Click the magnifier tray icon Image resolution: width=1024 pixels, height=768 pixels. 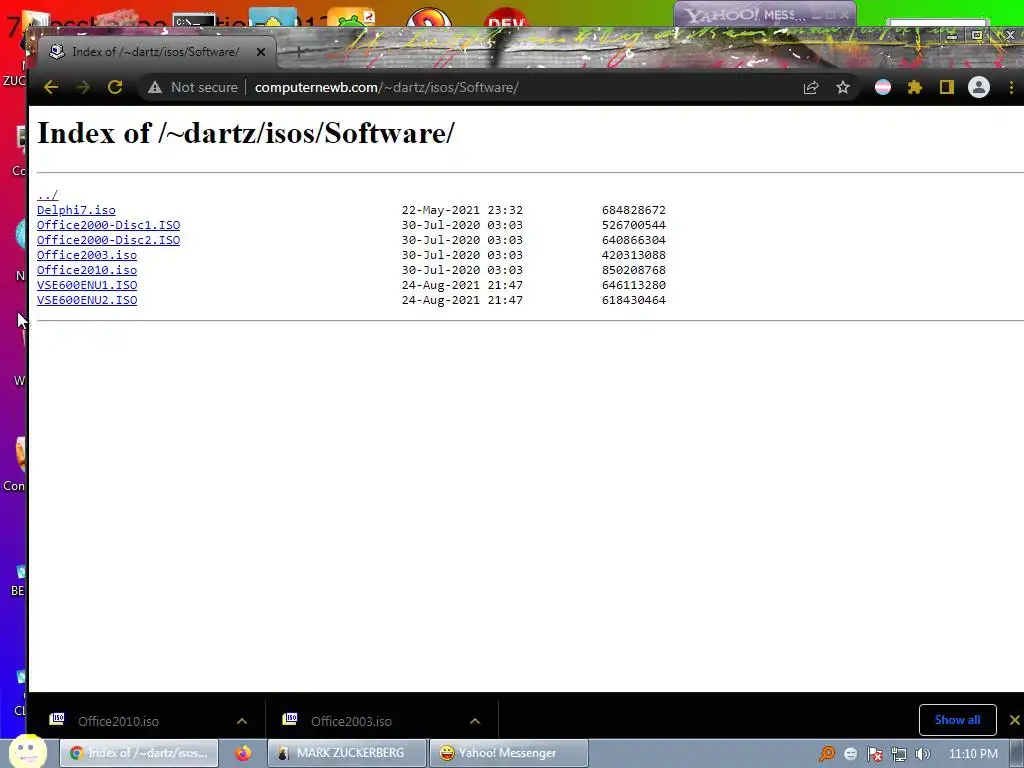[827, 754]
